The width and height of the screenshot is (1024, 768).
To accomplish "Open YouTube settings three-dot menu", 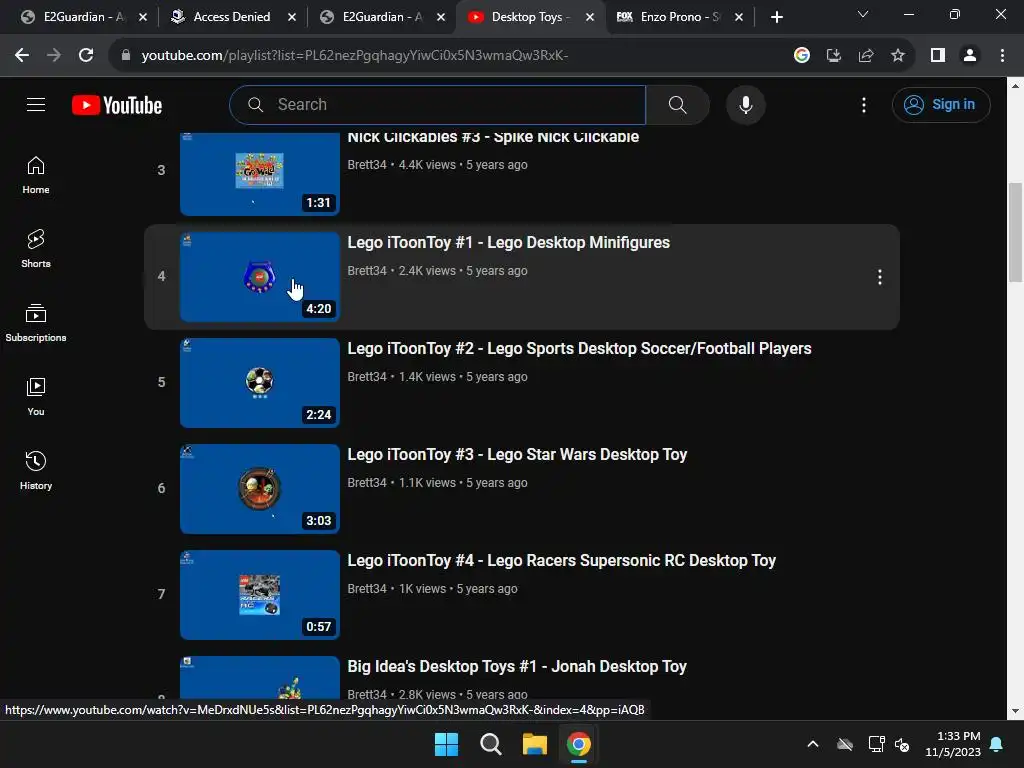I will click(863, 104).
